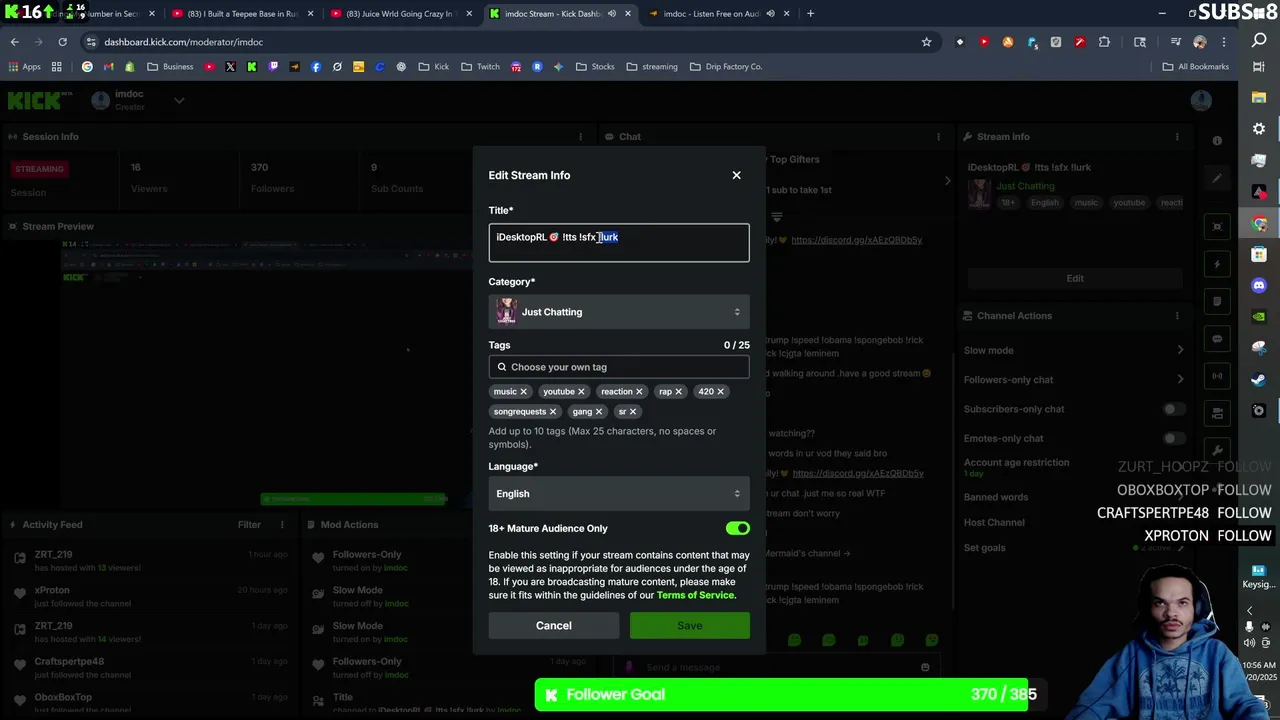Open the Twitch bookmark
This screenshot has height=720, width=1280.
tap(481, 67)
